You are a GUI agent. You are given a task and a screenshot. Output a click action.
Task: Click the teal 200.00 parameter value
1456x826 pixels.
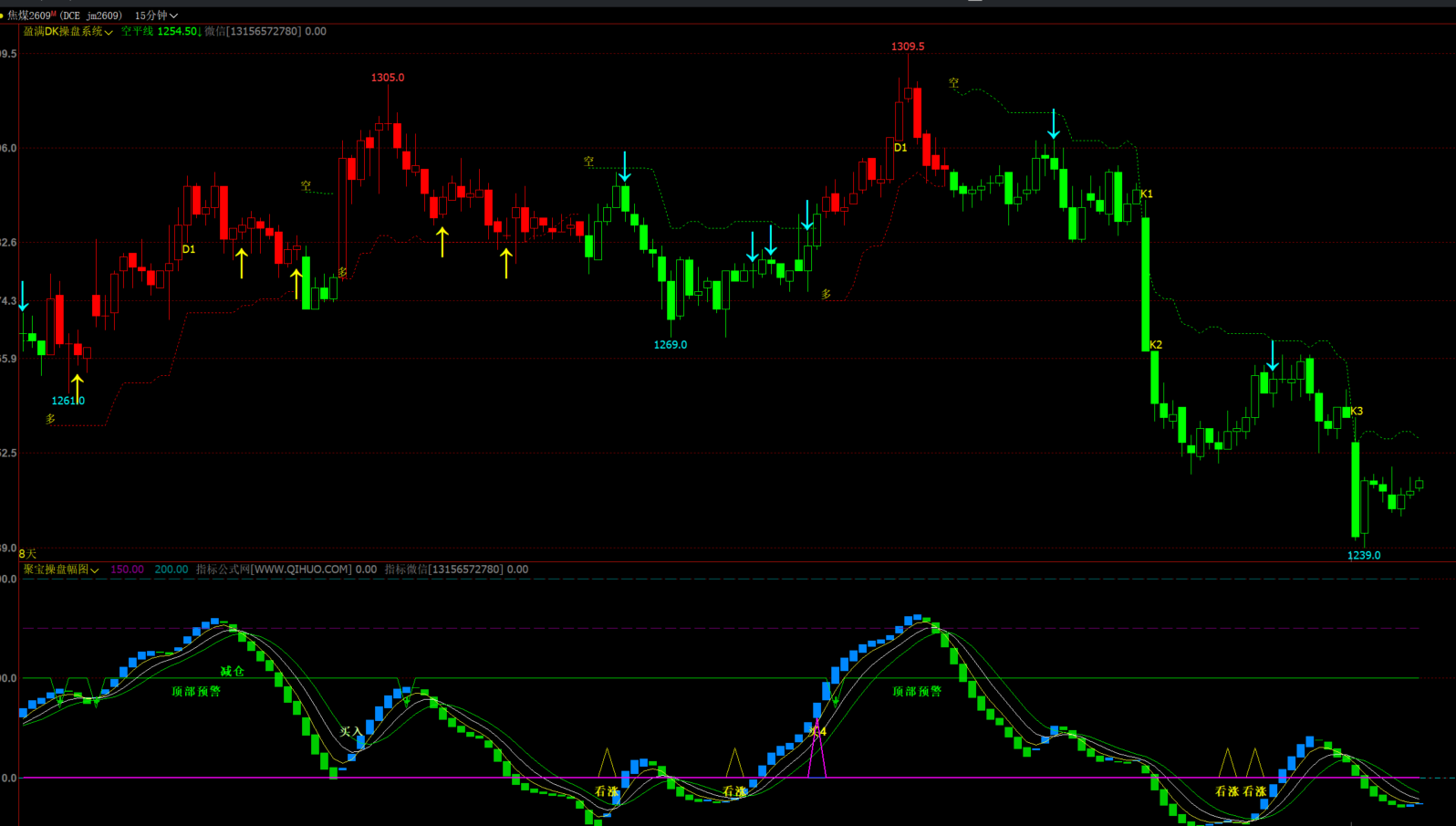coord(172,570)
